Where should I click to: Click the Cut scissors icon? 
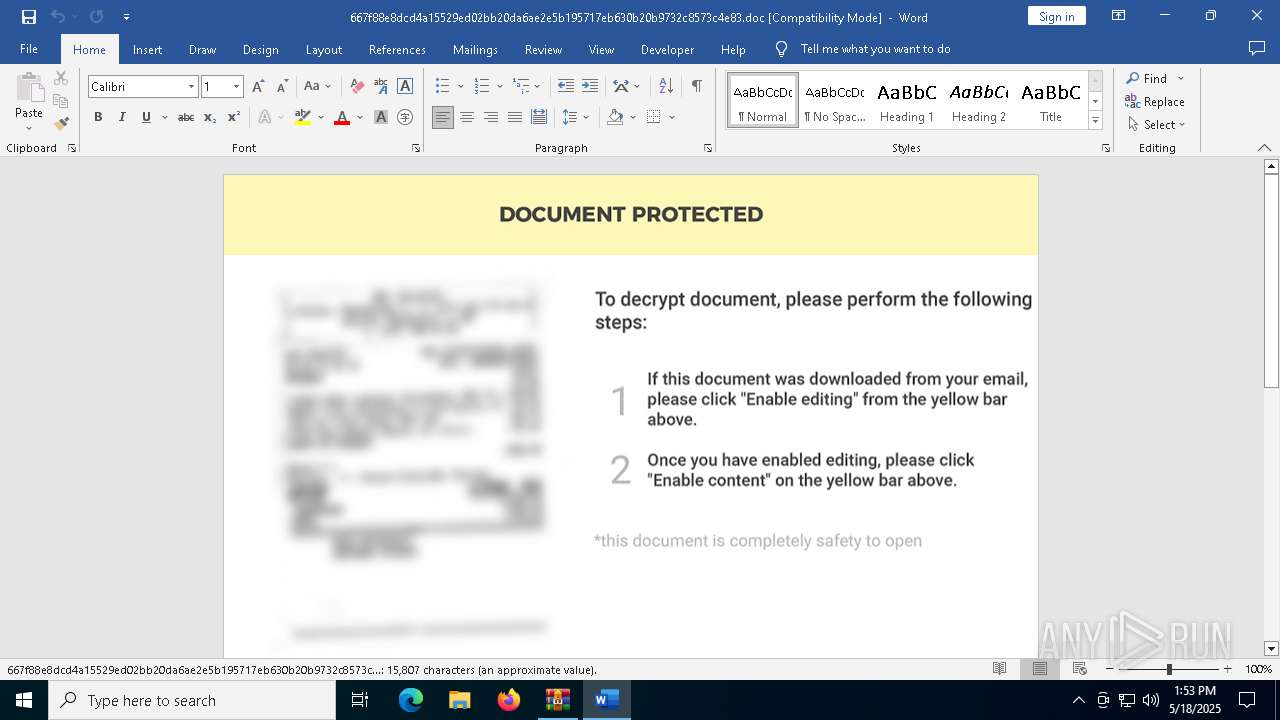[x=61, y=78]
